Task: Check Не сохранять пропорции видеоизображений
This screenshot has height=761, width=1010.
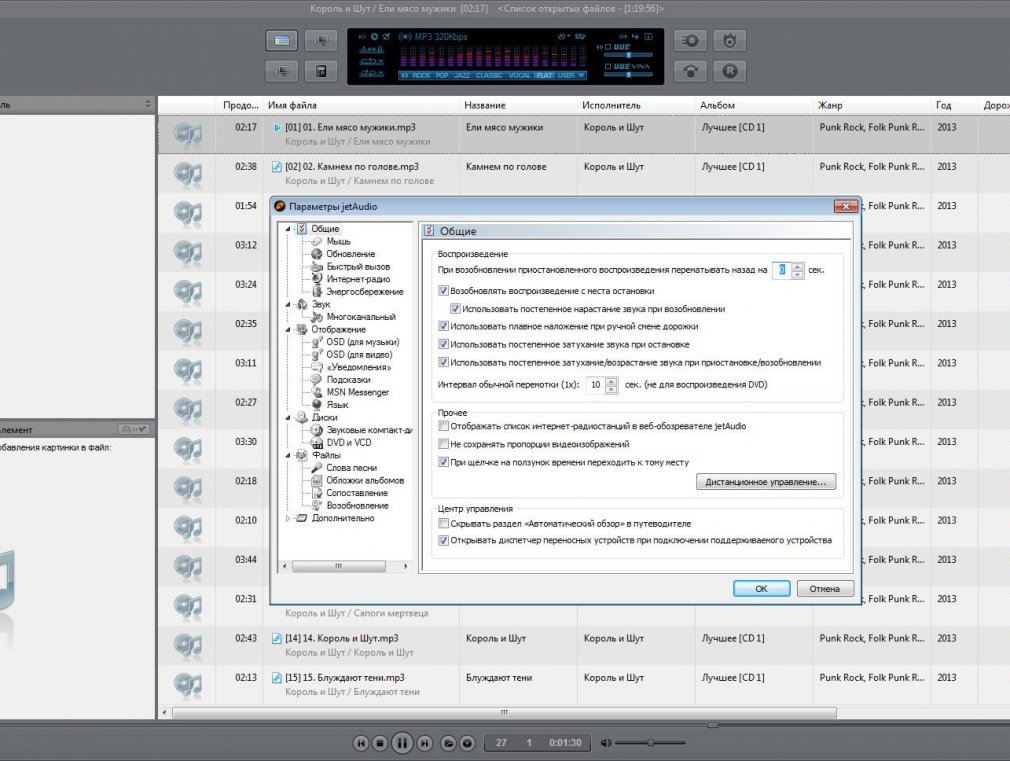Action: (443, 444)
